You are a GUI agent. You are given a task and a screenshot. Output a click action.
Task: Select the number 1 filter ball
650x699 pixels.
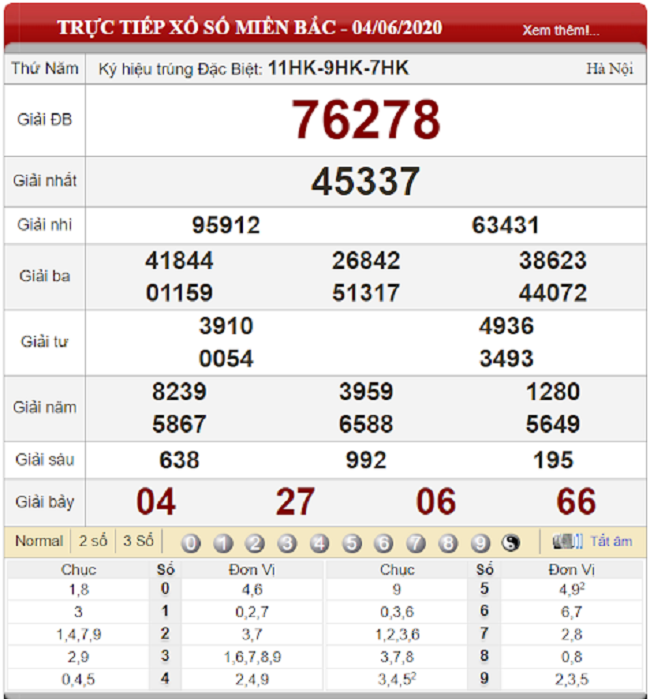point(223,543)
